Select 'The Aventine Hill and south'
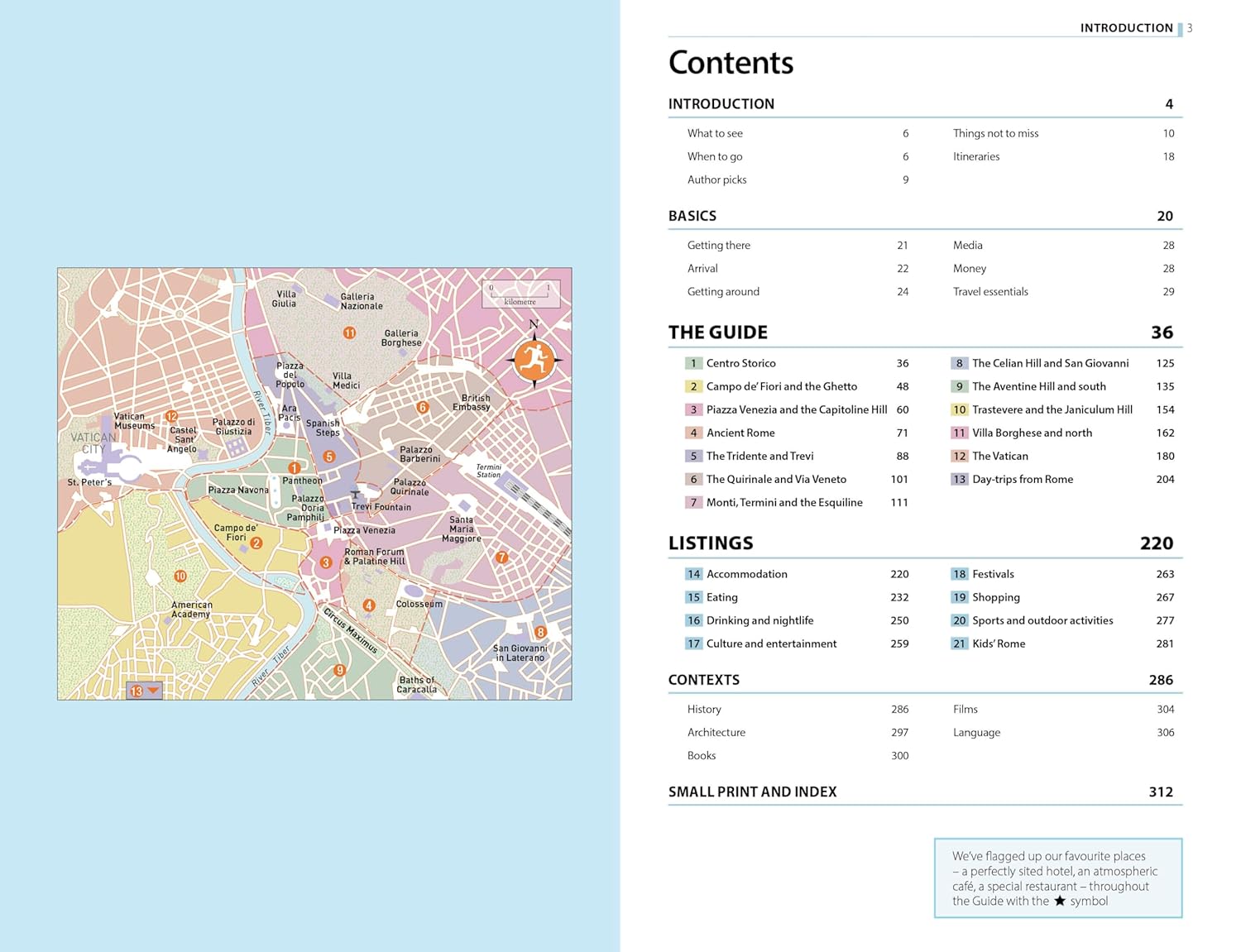This screenshot has width=1241, height=952. [1039, 386]
